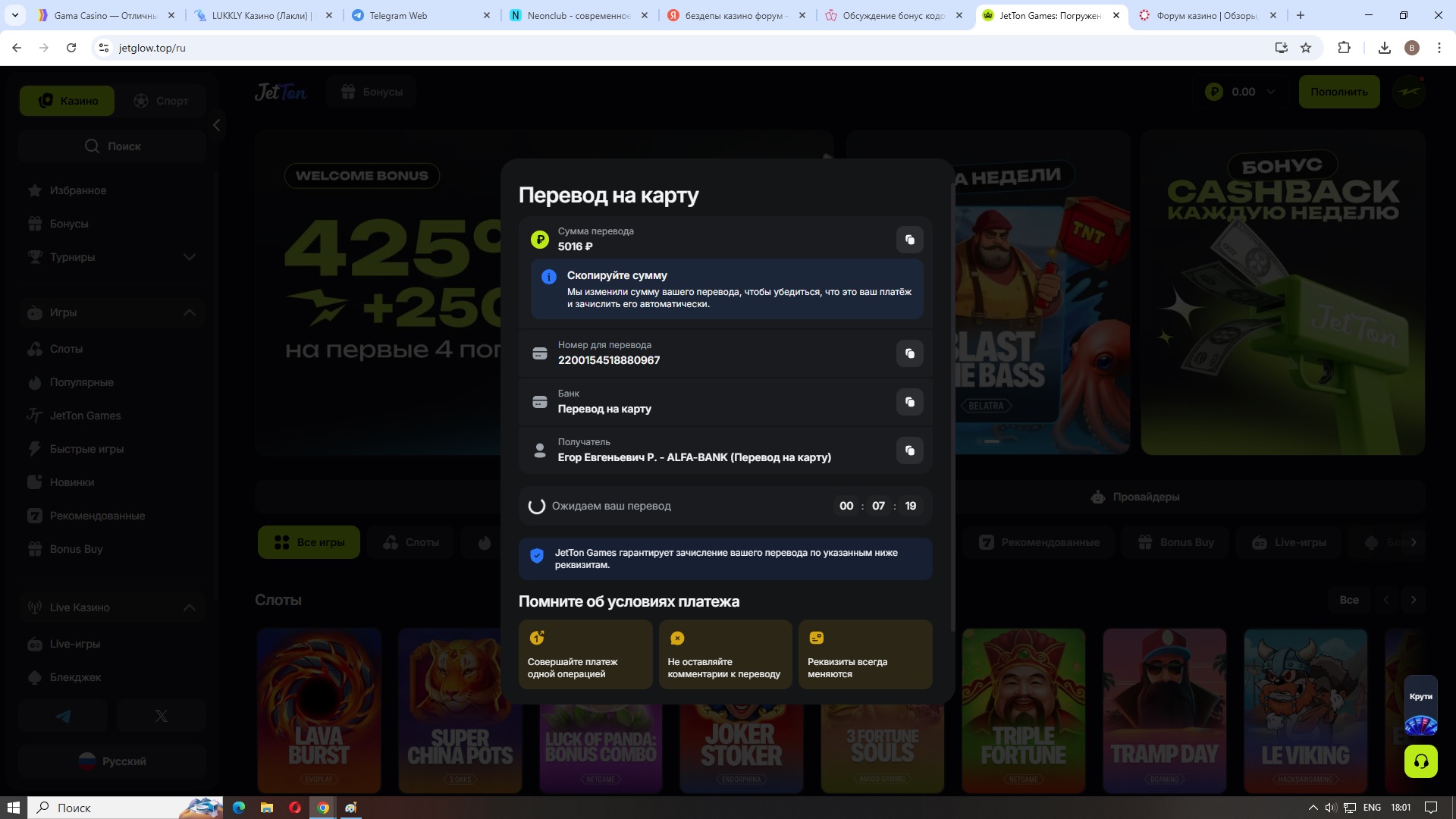Collapse the Игры sidebar section
Image resolution: width=1456 pixels, height=819 pixels.
(189, 312)
